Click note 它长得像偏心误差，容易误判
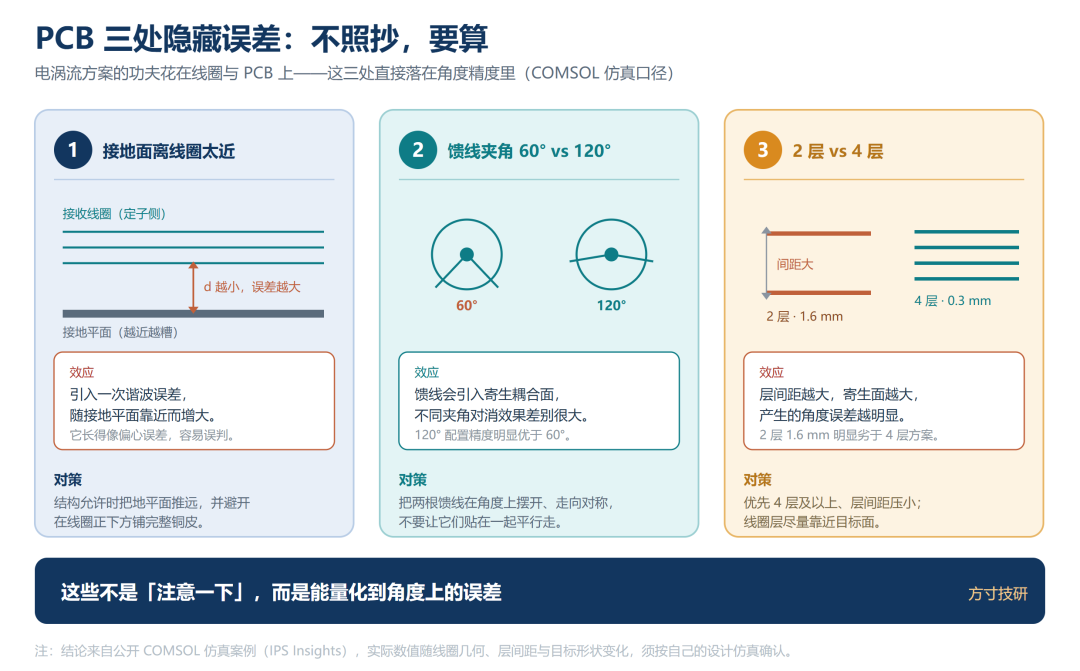 point(152,435)
